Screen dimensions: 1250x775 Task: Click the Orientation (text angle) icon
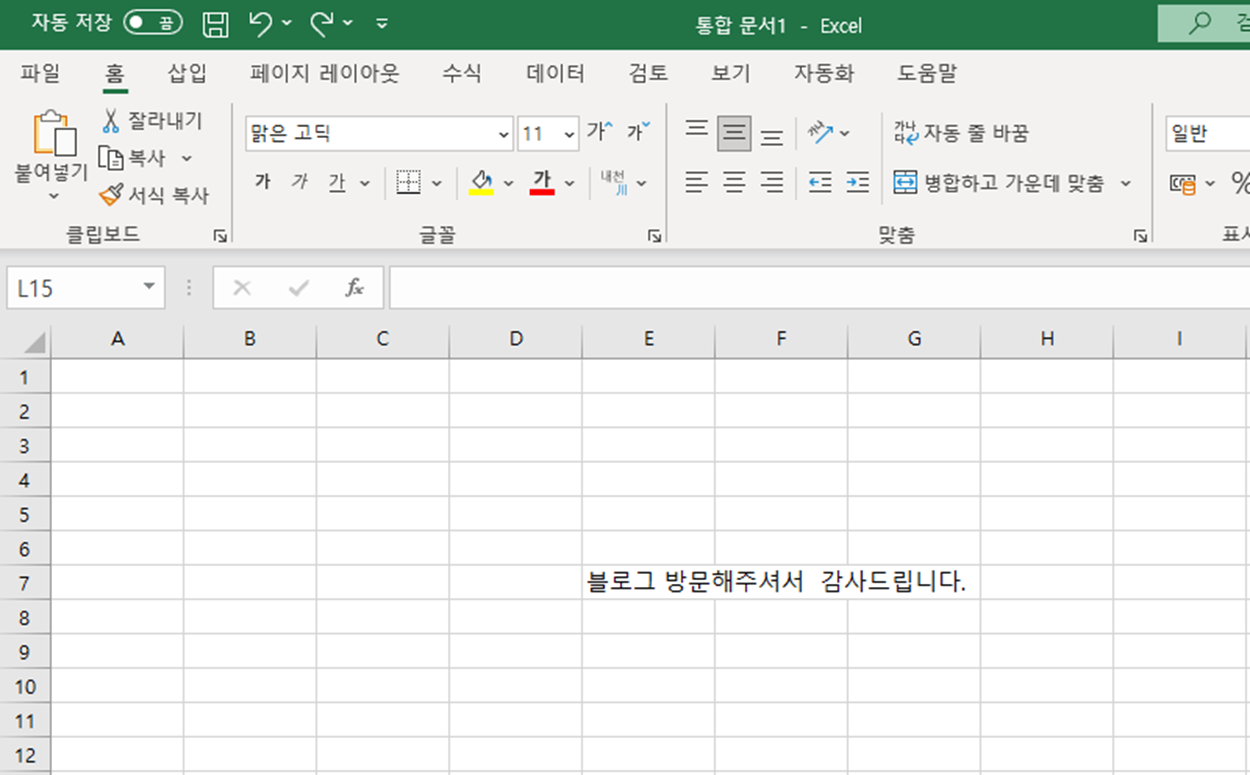[x=821, y=132]
